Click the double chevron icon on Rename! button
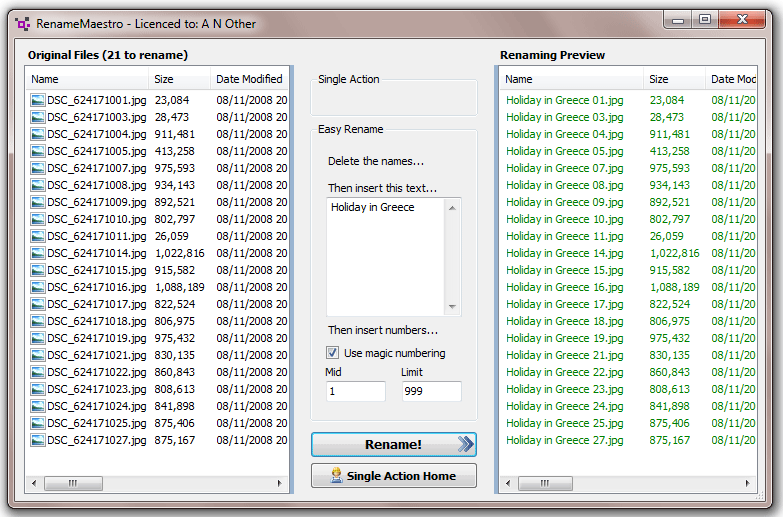Viewport: 783px width, 517px height. (x=465, y=444)
